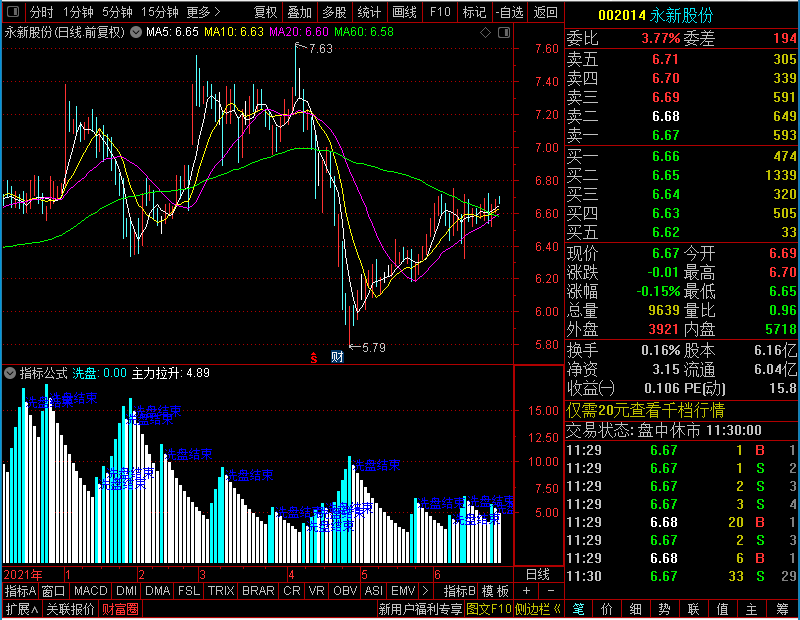Viewport: 800px width, 620px height.
Task: Select the 15分钟 period
Action: (x=159, y=12)
